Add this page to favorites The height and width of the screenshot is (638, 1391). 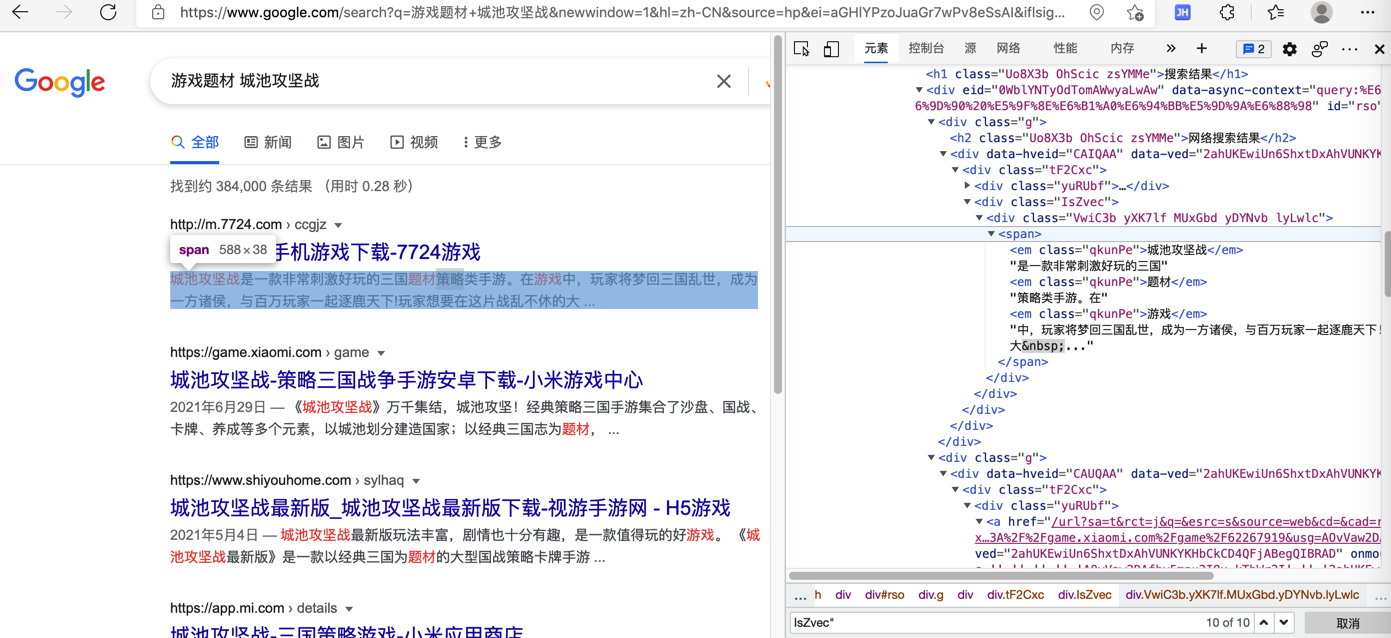click(x=1135, y=13)
